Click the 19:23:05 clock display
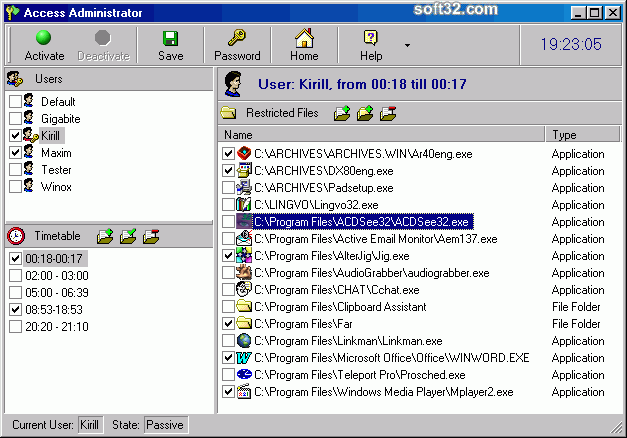The height and width of the screenshot is (438, 627). (x=571, y=44)
